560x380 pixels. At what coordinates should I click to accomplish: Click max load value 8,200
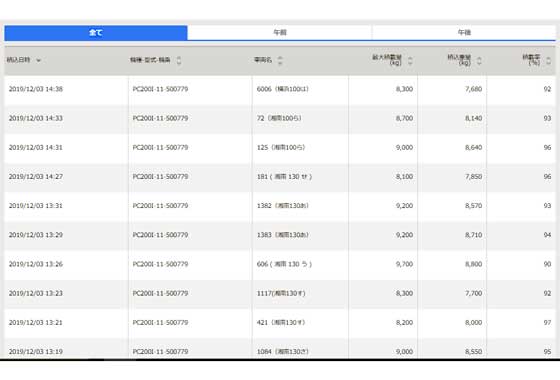click(x=404, y=322)
